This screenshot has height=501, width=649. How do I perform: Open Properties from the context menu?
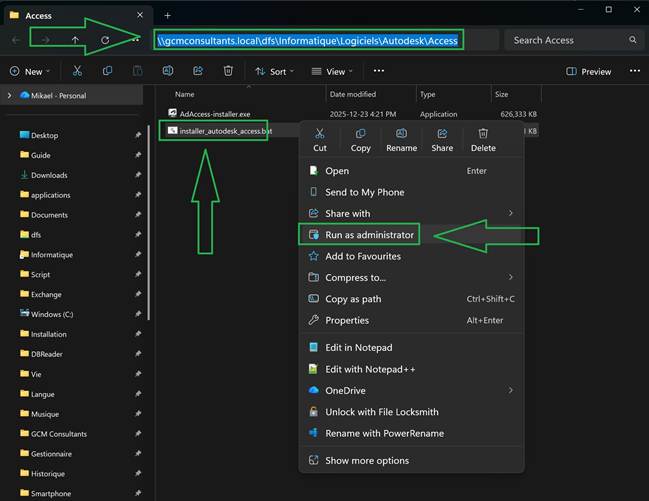pyautogui.click(x=412, y=320)
